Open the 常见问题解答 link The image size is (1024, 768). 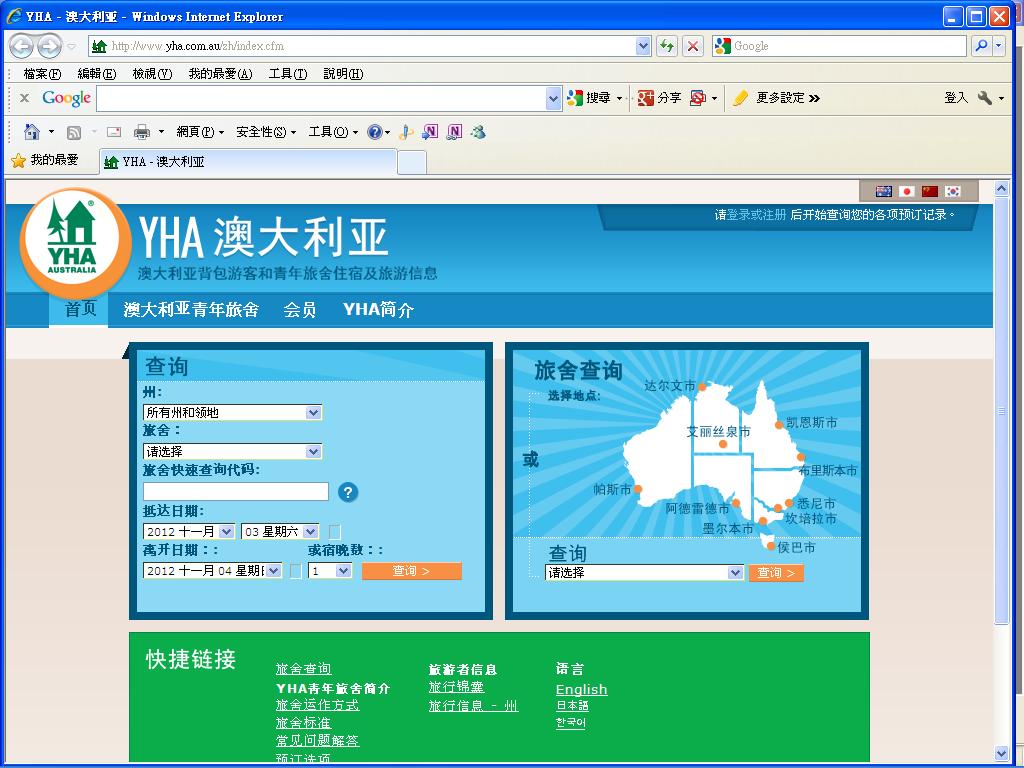pos(317,741)
